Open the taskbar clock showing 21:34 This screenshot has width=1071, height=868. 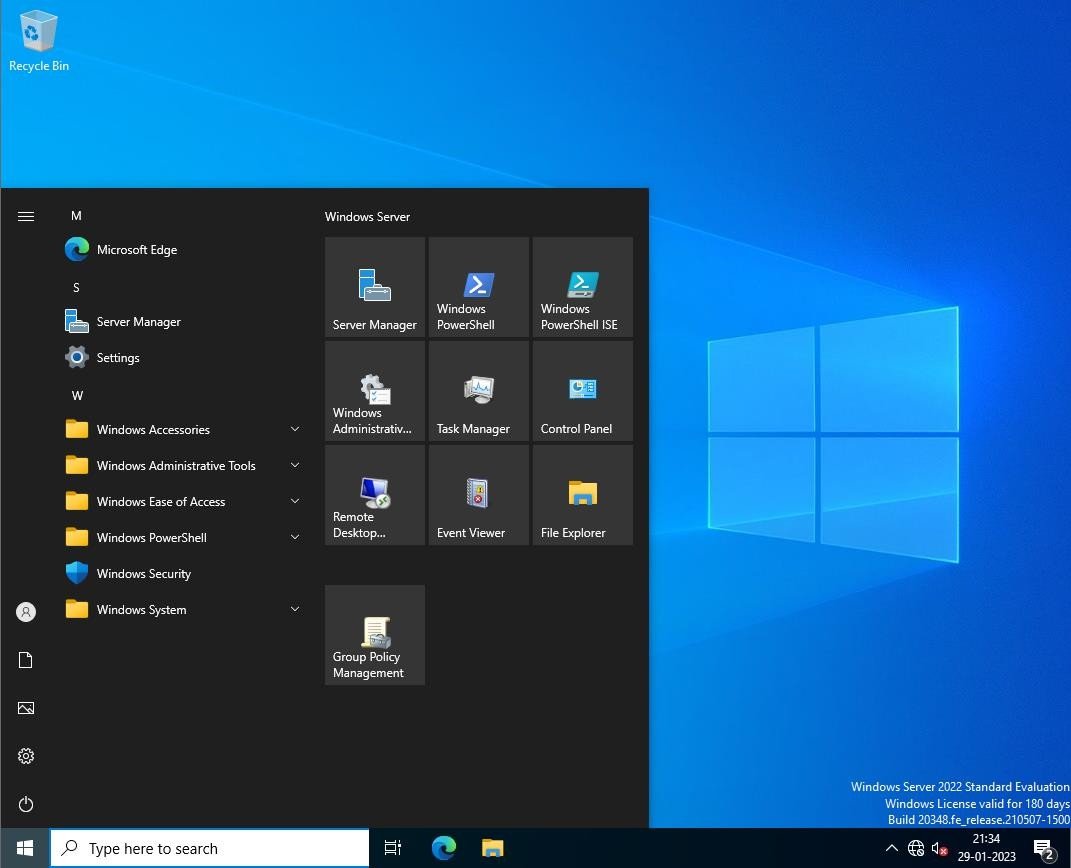tap(986, 848)
